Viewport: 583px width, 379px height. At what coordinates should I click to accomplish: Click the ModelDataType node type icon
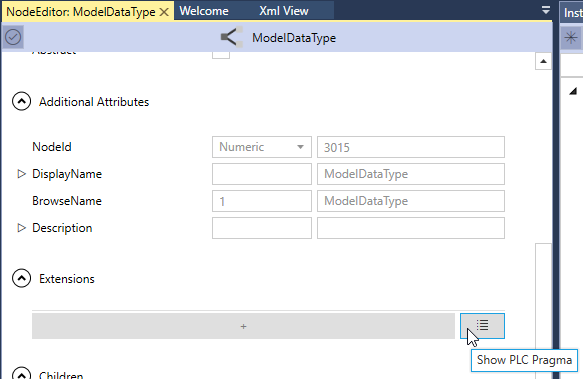[231, 37]
